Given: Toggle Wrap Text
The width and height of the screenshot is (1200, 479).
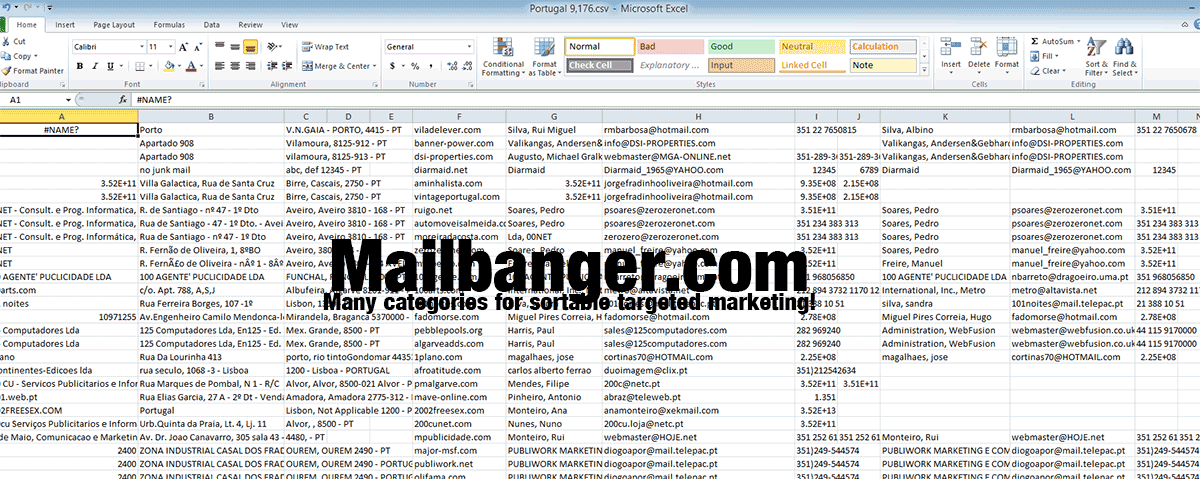Looking at the screenshot, I should click(326, 47).
